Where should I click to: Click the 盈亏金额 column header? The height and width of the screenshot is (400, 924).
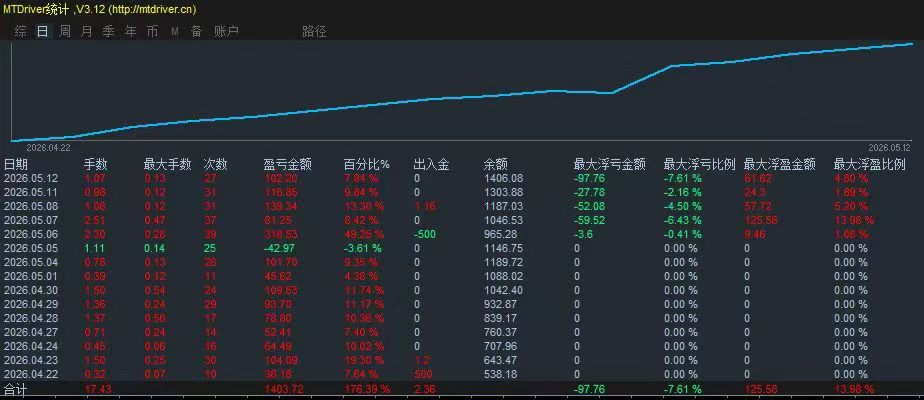pyautogui.click(x=287, y=164)
